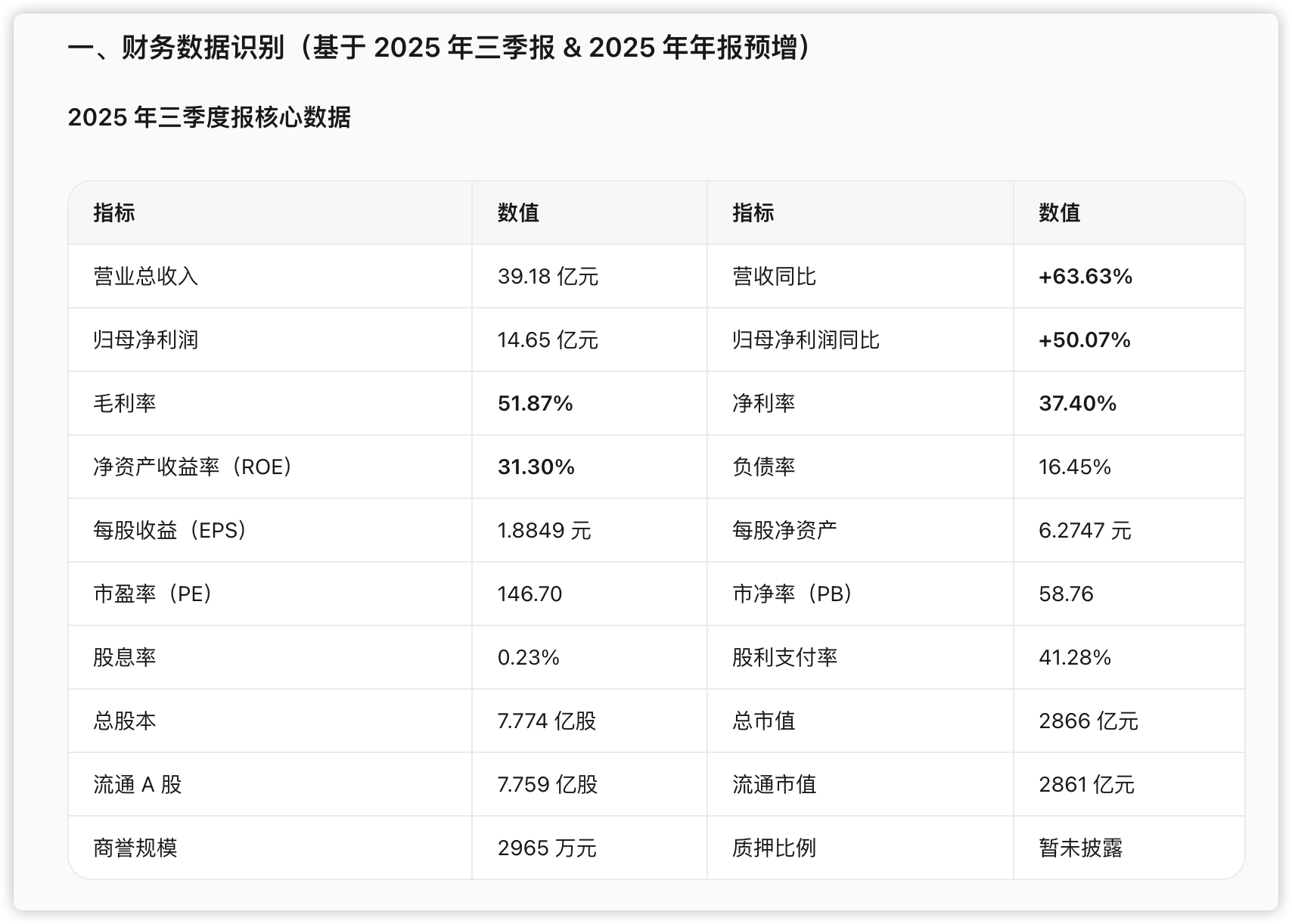
Task: Click the 毛利率 label
Action: pyautogui.click(x=125, y=403)
